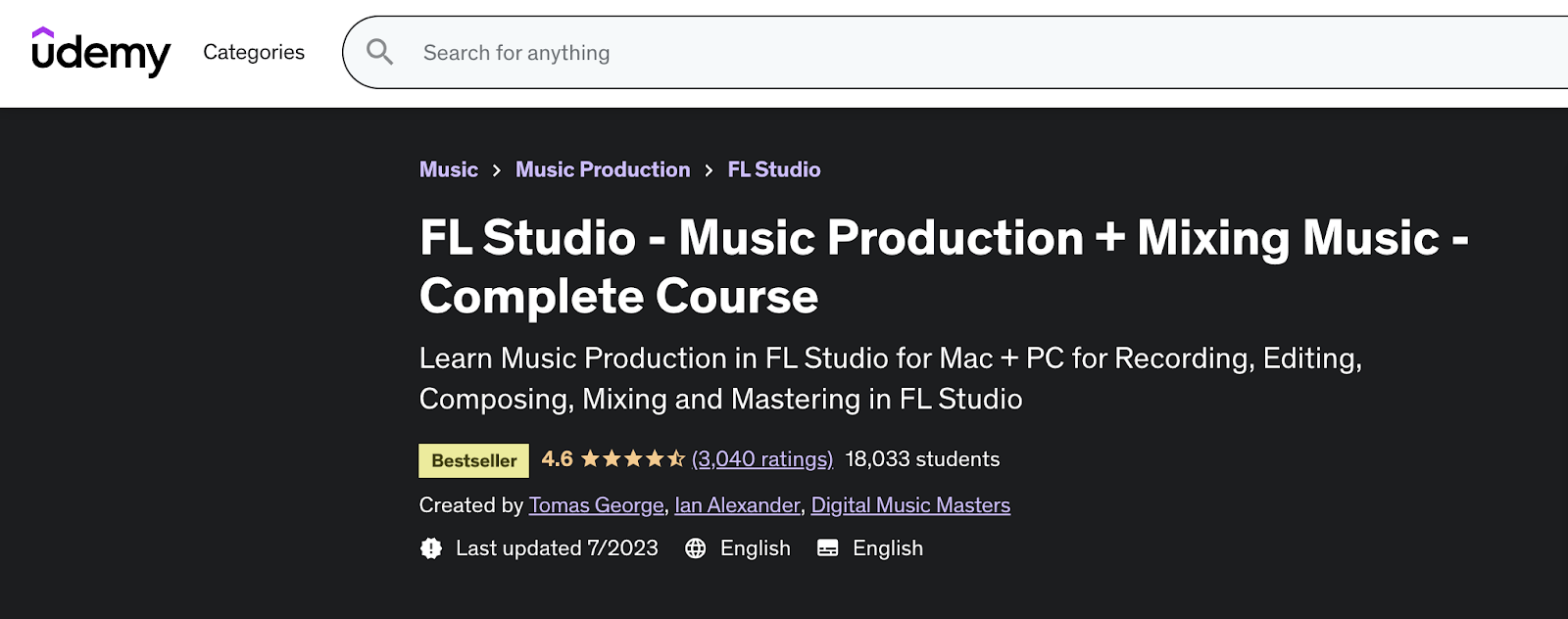Open the 3,040 ratings link

[762, 458]
